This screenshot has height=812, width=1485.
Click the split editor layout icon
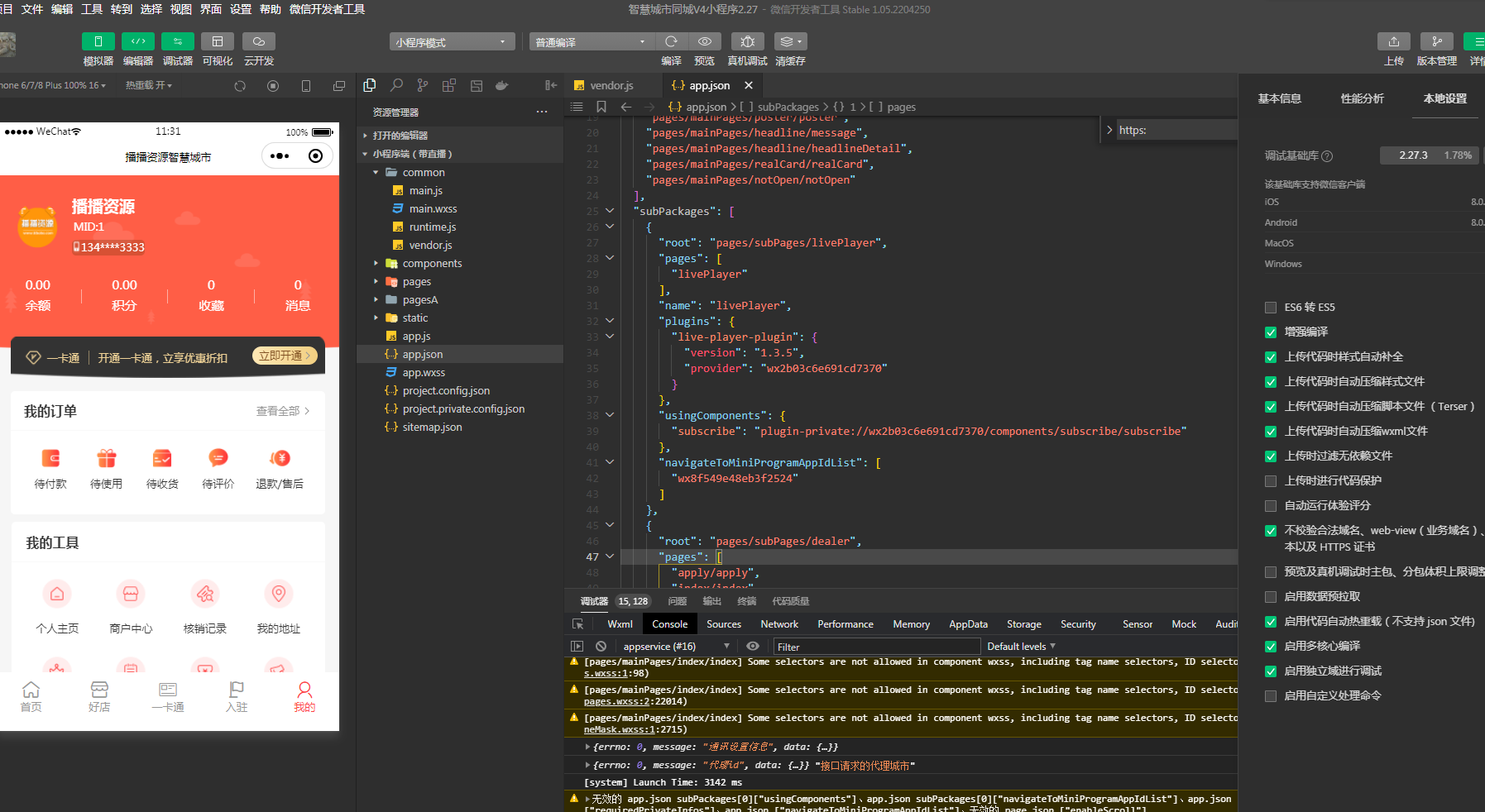477,85
